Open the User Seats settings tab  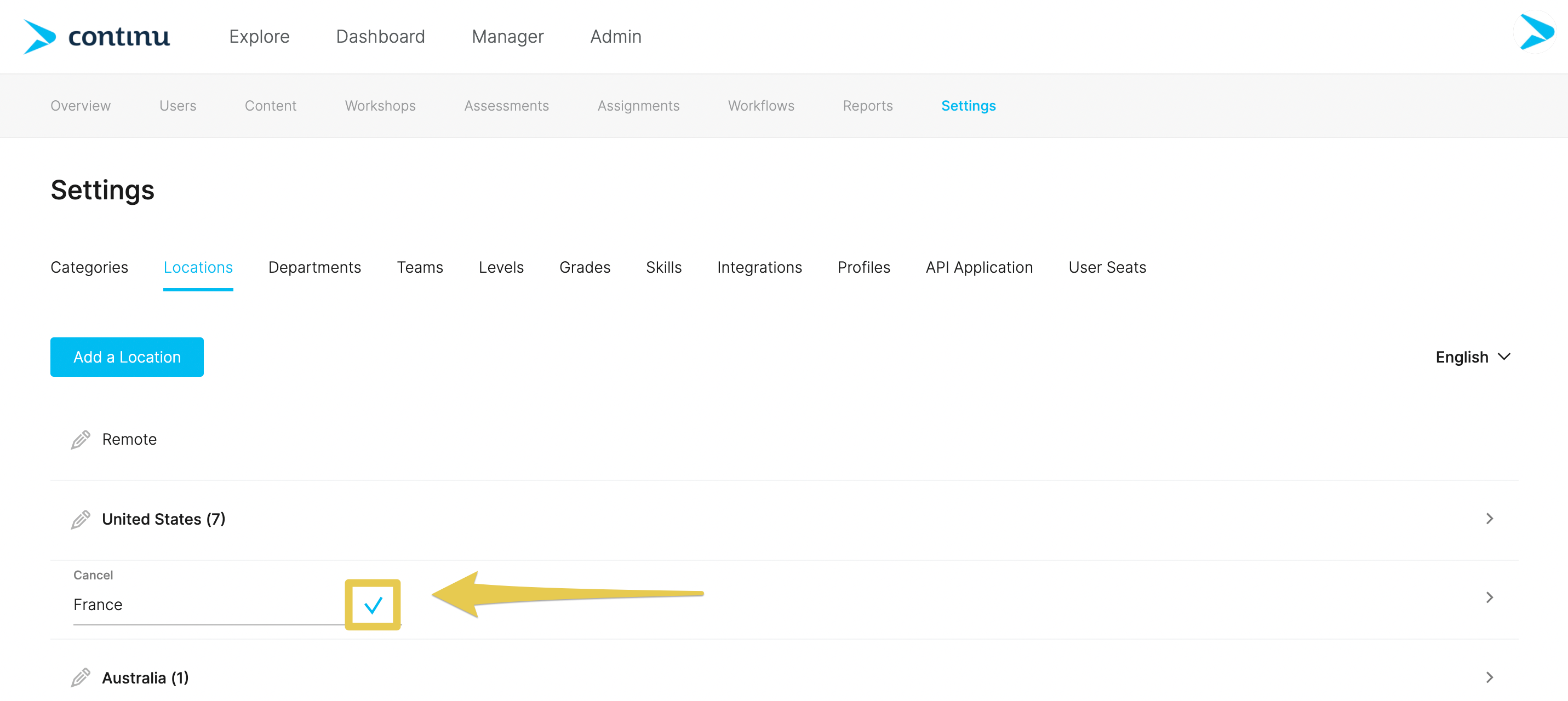click(1107, 268)
